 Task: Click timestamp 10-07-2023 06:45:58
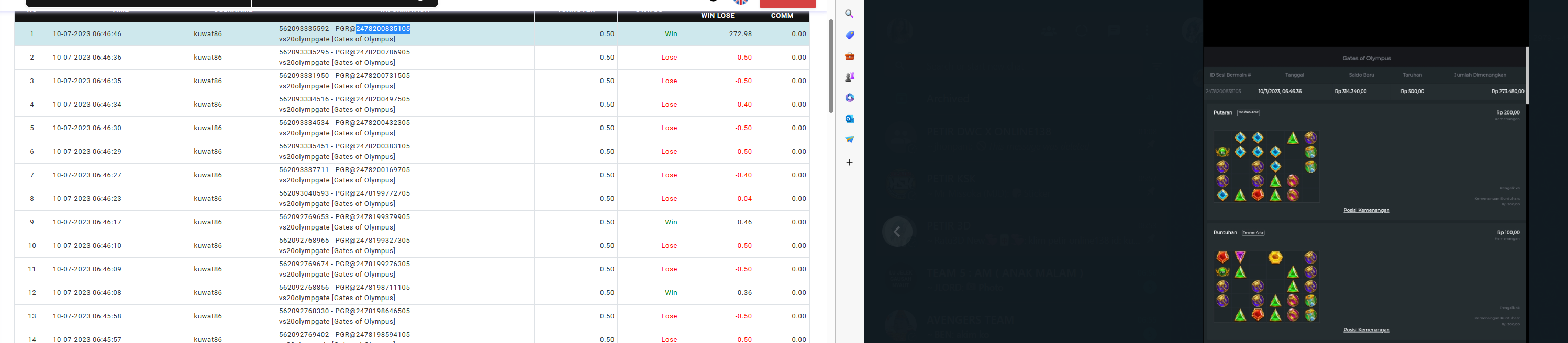coord(87,316)
